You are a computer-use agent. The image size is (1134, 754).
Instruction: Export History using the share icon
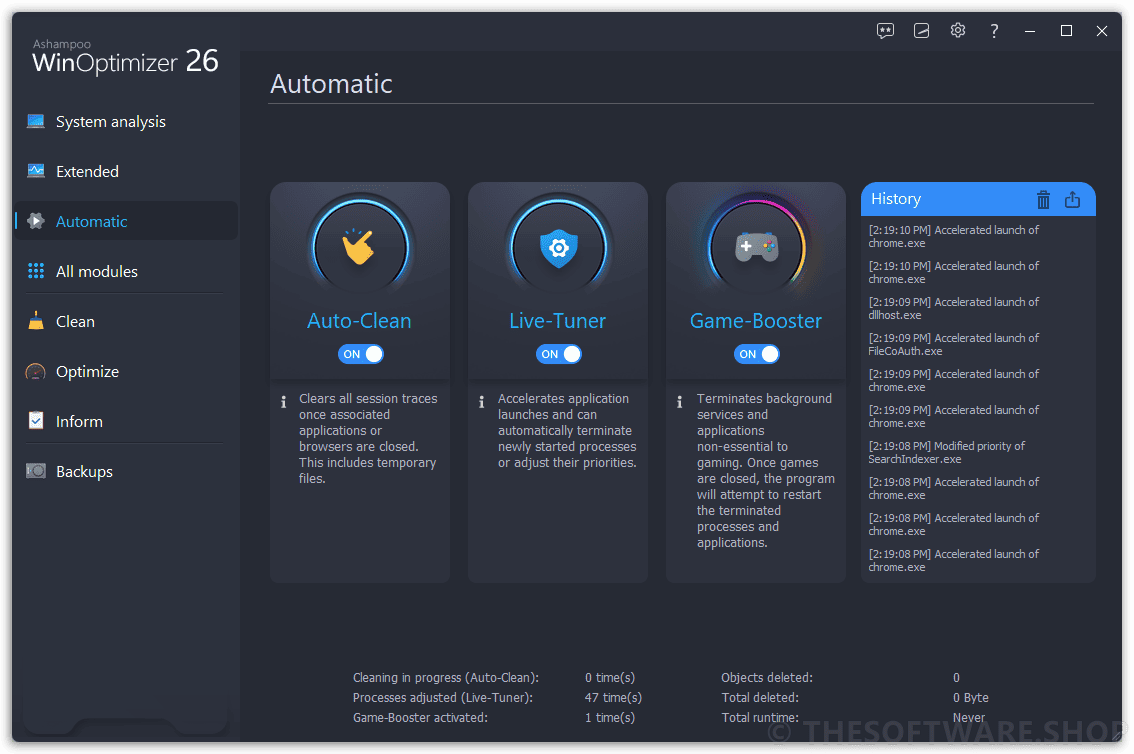pyautogui.click(x=1073, y=200)
